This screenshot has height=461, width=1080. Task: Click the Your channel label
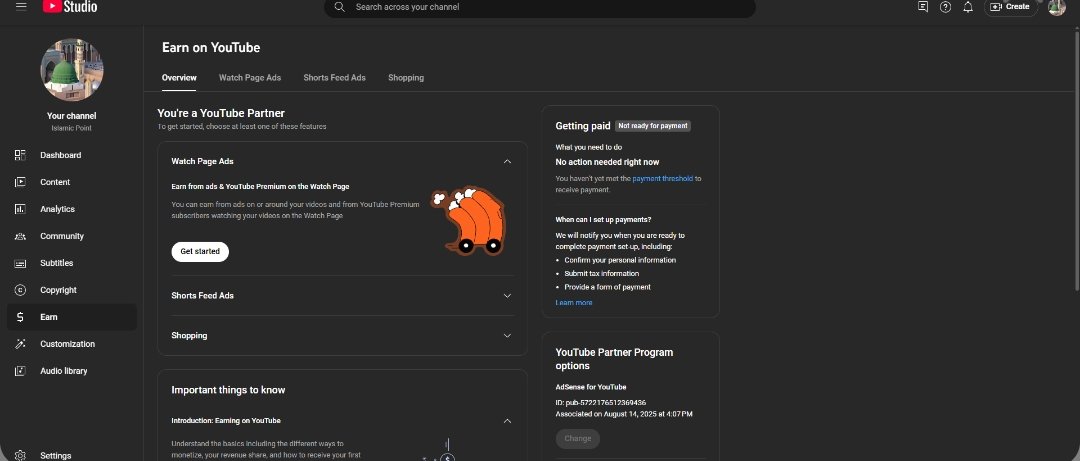tap(72, 116)
